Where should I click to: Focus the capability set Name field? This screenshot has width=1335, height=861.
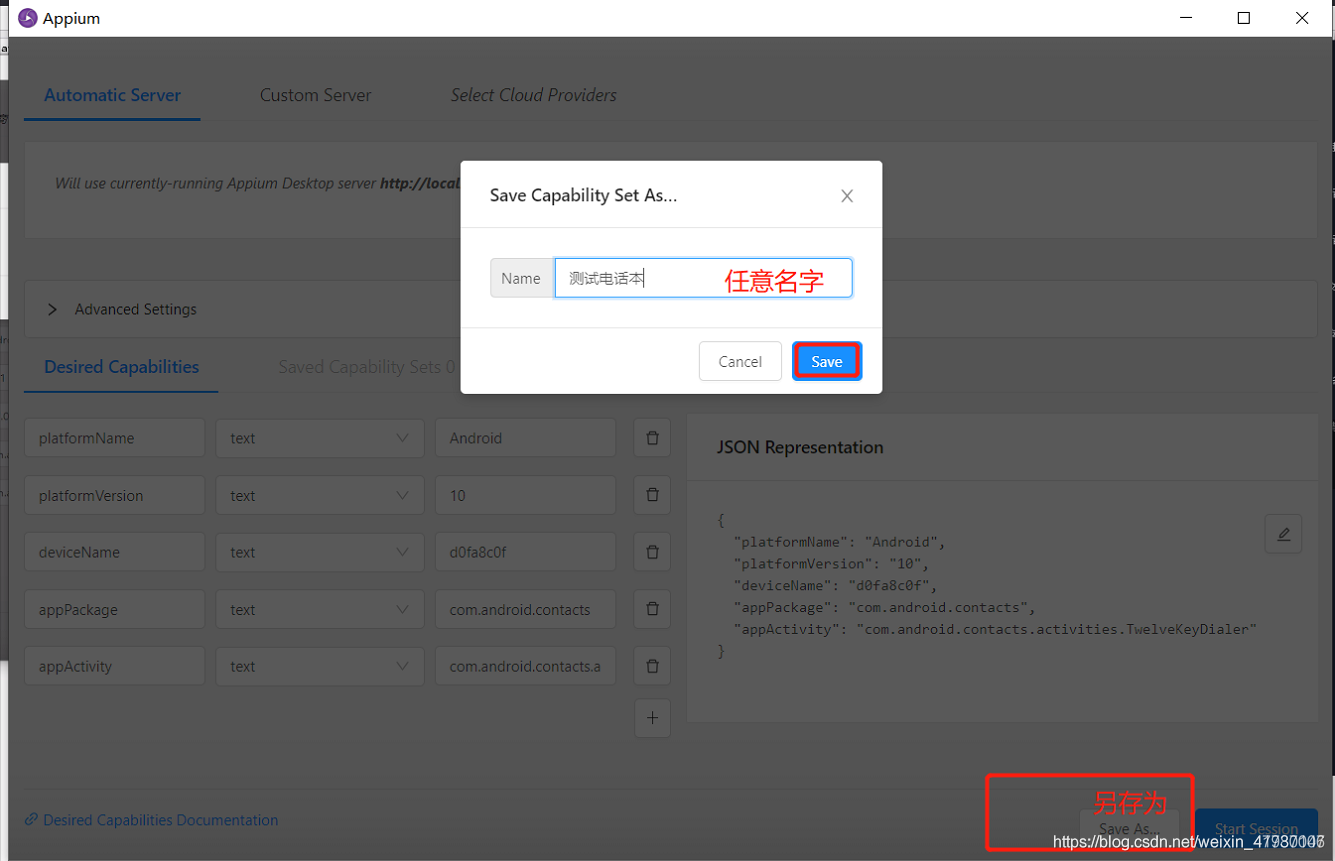[703, 278]
